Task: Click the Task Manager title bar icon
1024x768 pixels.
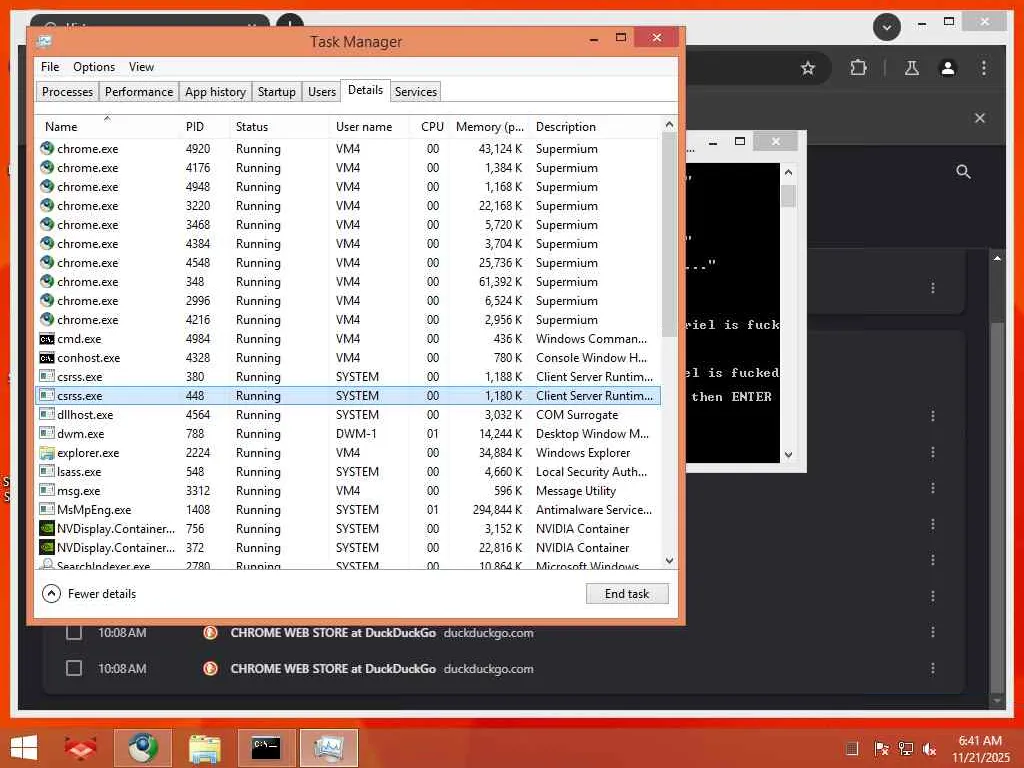Action: [44, 42]
